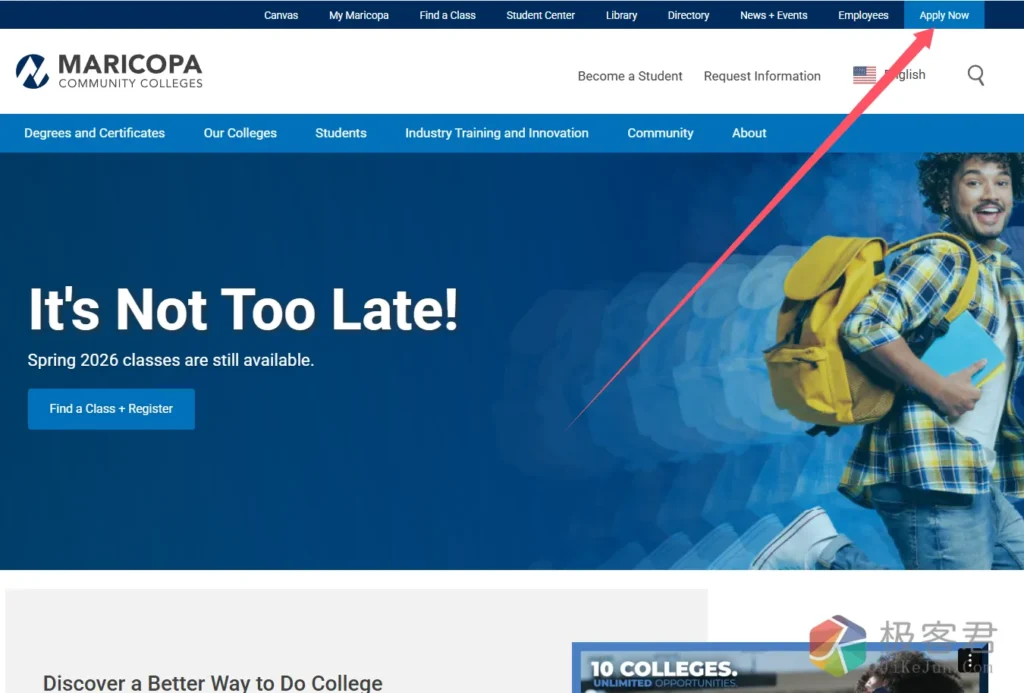Image resolution: width=1024 pixels, height=693 pixels.
Task: Open the Our Colleges menu
Action: tap(240, 133)
